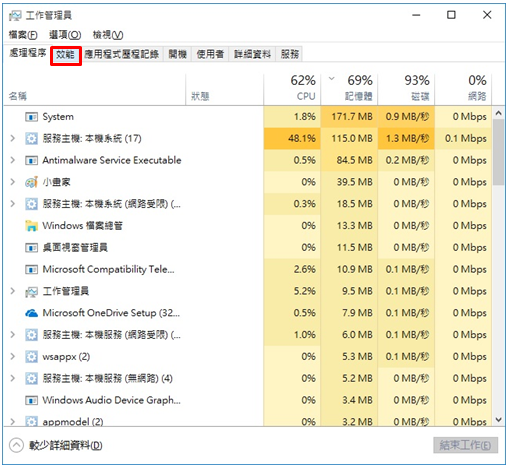Expand the wsappx (2) group
The height and width of the screenshot is (469, 510).
[x=13, y=356]
